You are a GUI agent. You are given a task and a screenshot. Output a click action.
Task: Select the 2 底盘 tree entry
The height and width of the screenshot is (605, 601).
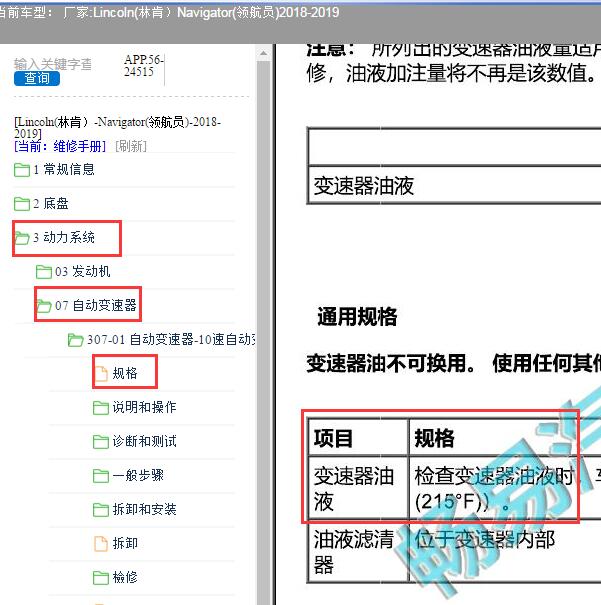(51, 203)
